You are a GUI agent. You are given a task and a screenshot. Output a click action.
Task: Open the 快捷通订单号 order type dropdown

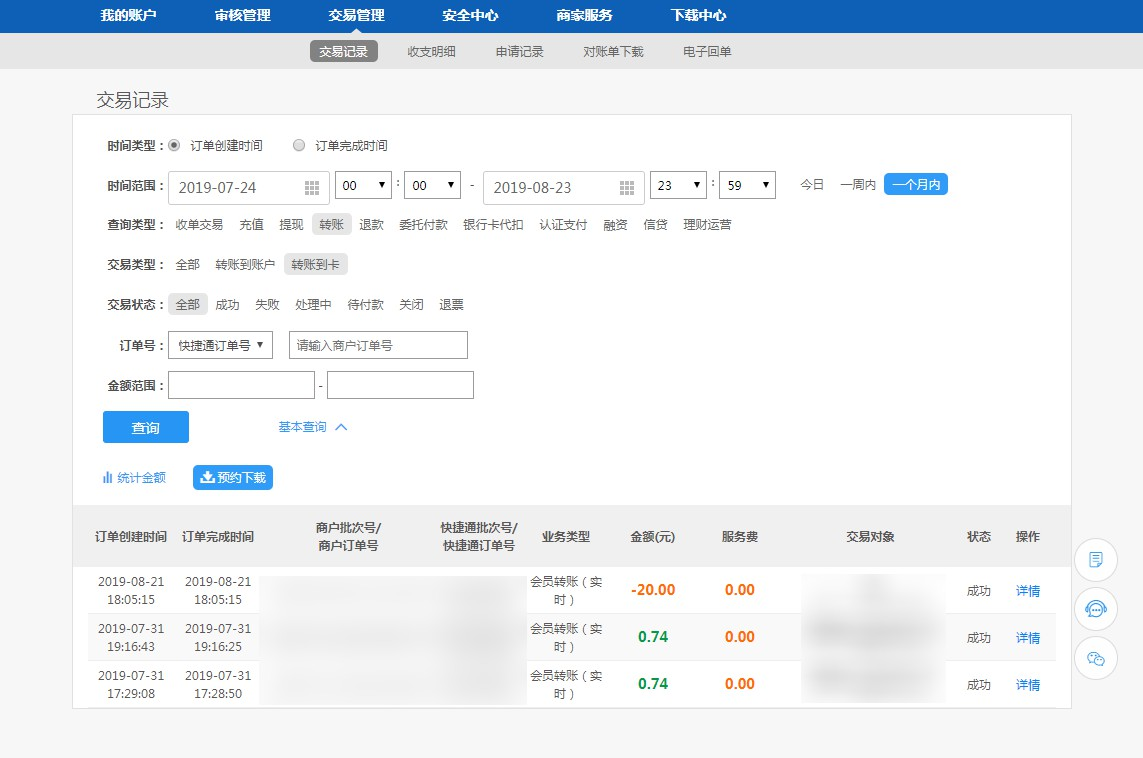coord(220,345)
